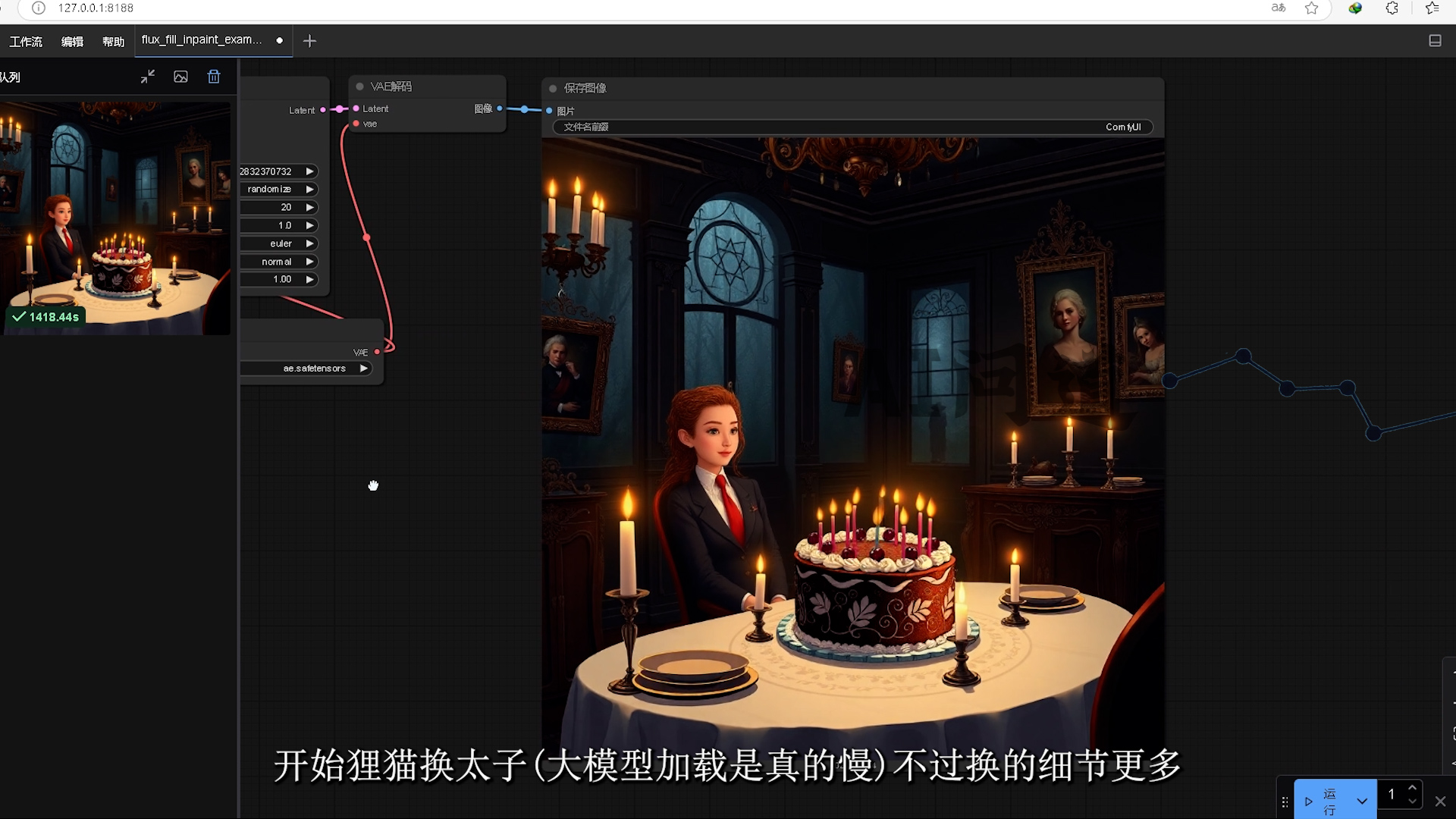This screenshot has width=1456, height=819.
Task: Click the 文件名前缀 ComfyUI input field
Action: pos(853,127)
